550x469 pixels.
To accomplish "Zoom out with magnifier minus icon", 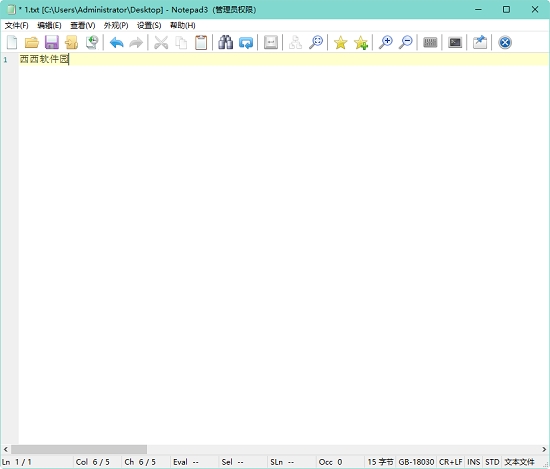I will pos(406,42).
